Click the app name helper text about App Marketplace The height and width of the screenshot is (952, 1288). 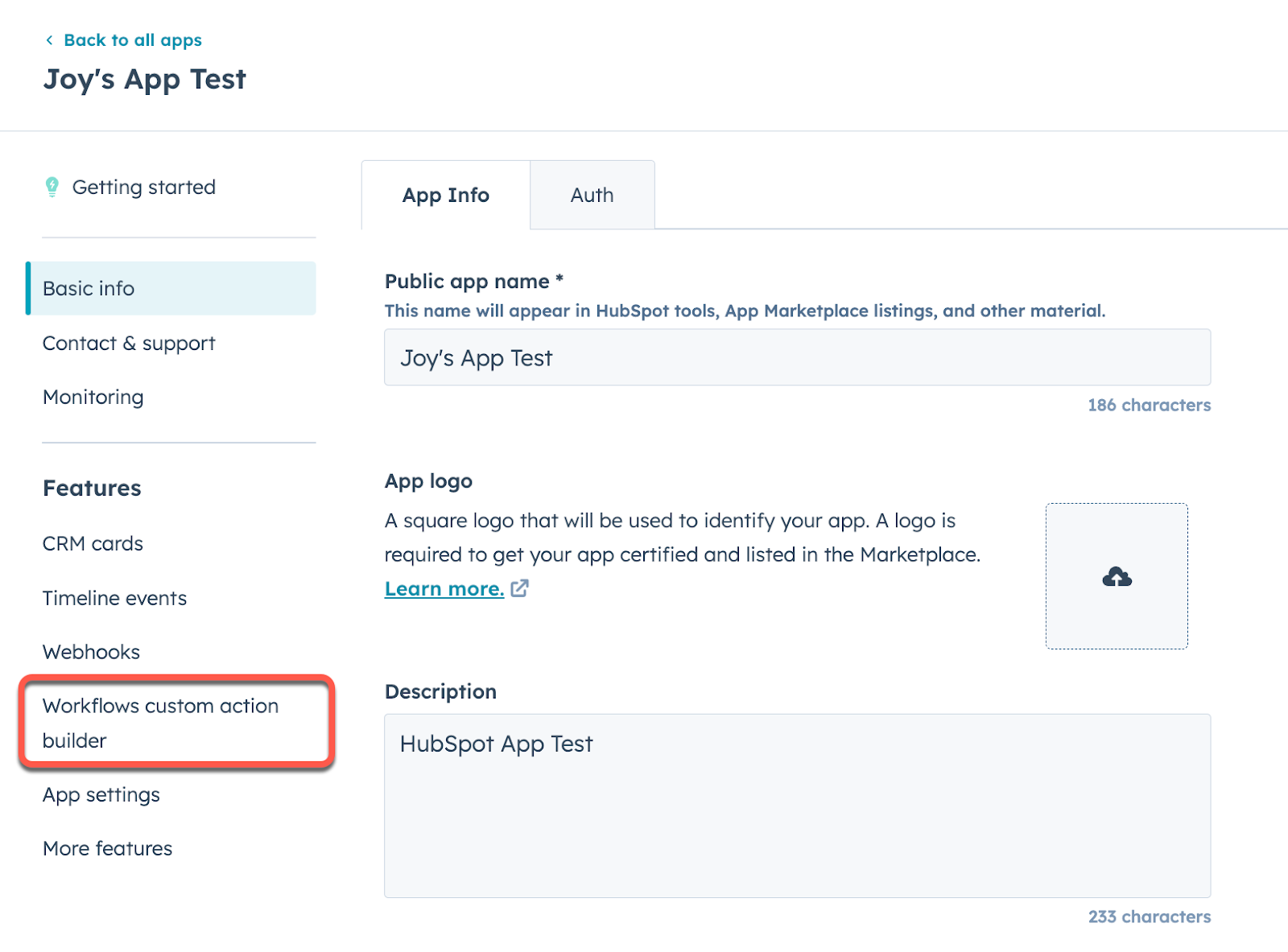(745, 311)
